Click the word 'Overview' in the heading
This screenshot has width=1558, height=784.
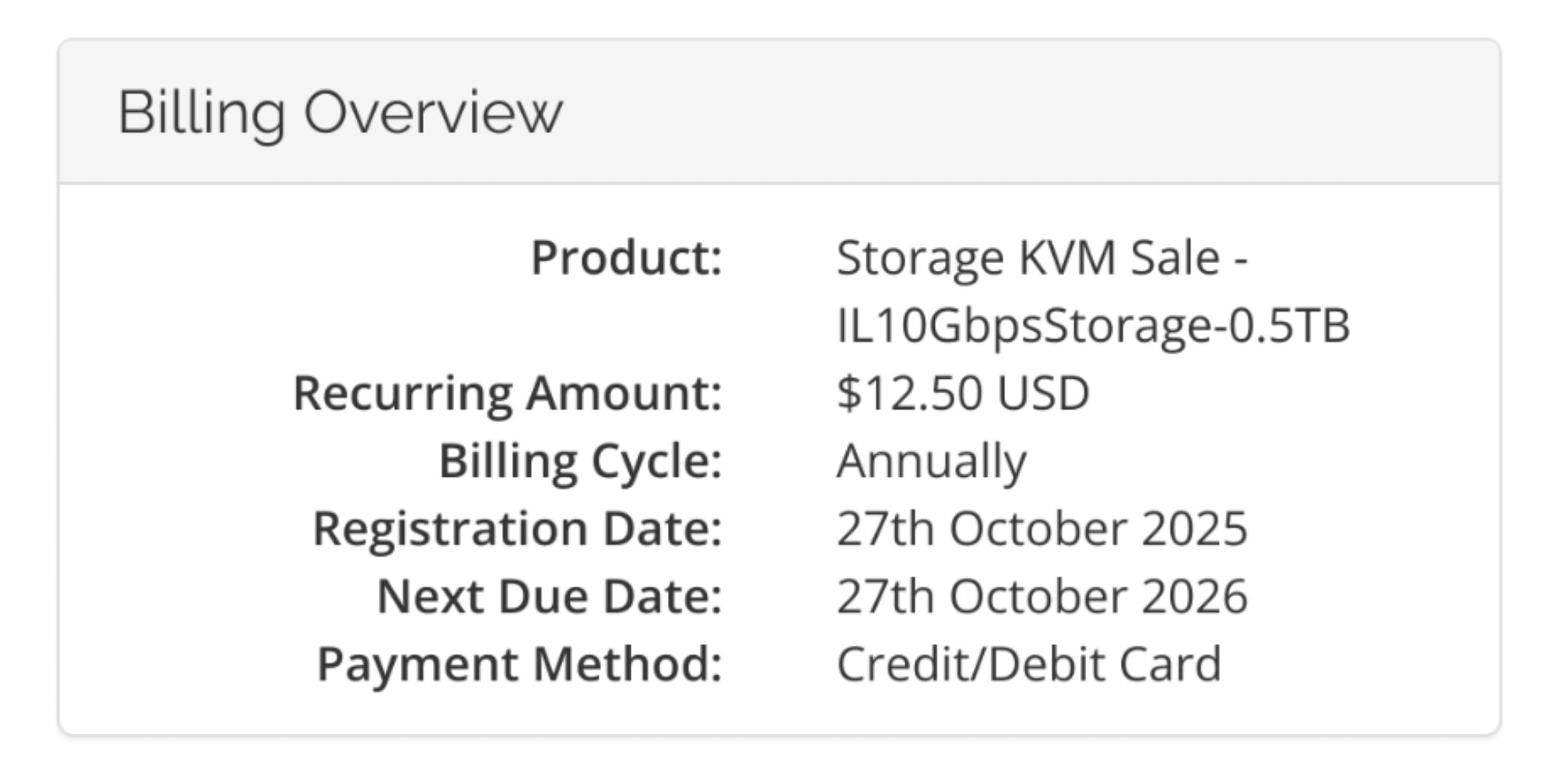pyautogui.click(x=433, y=113)
